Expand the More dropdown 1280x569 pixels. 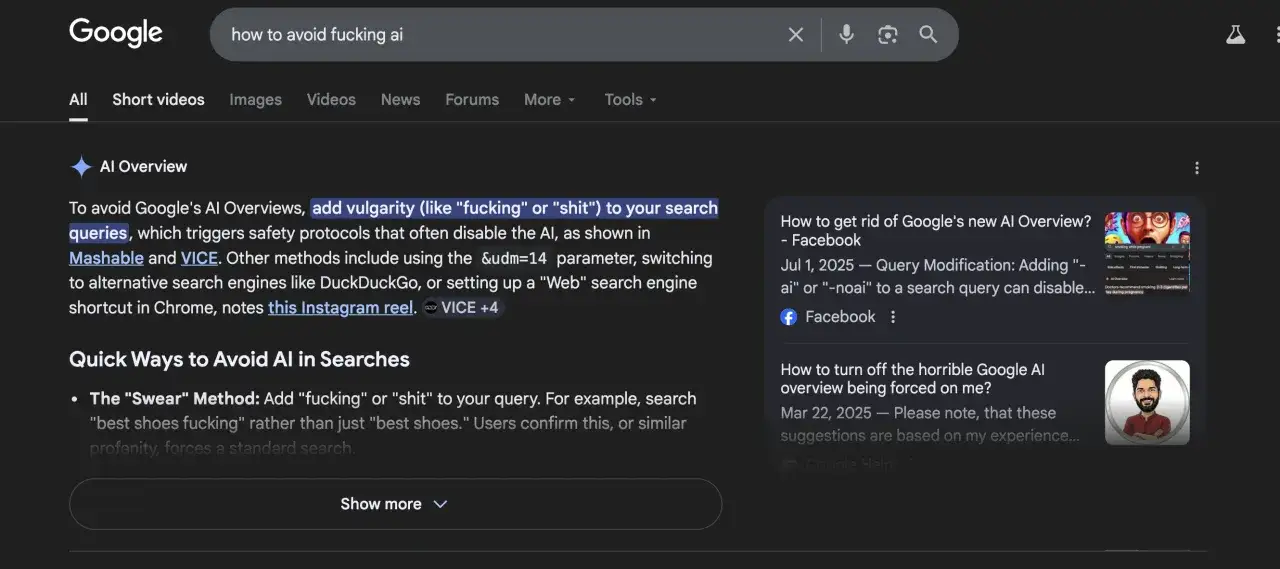click(x=550, y=100)
